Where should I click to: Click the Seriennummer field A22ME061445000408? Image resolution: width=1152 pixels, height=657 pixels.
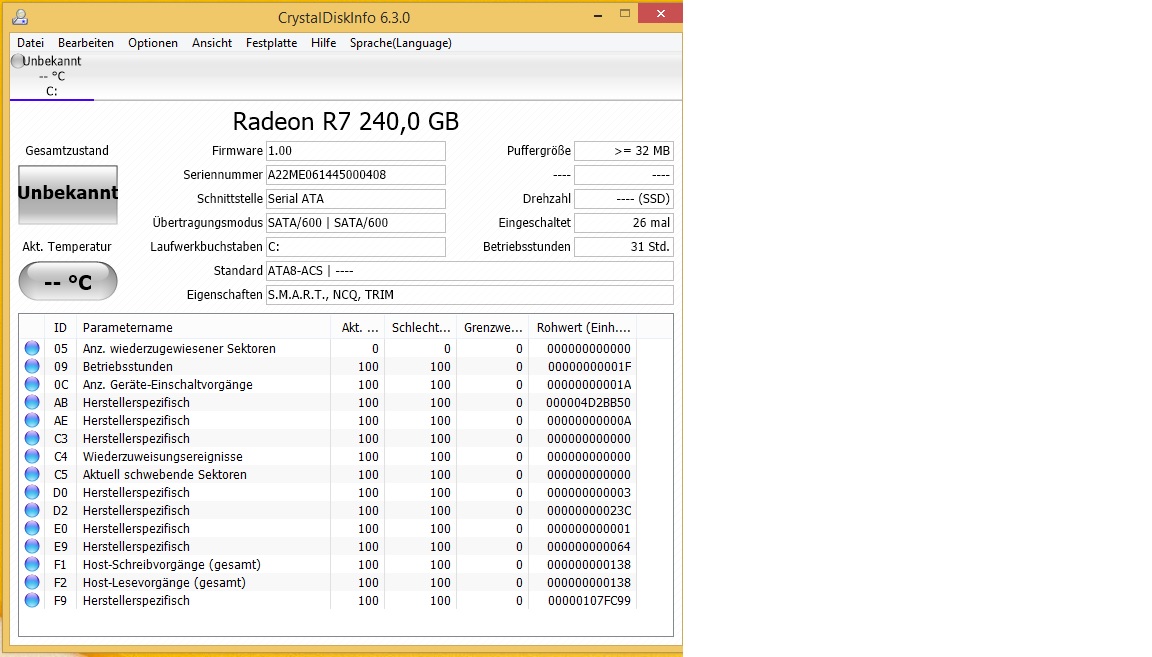pos(356,175)
